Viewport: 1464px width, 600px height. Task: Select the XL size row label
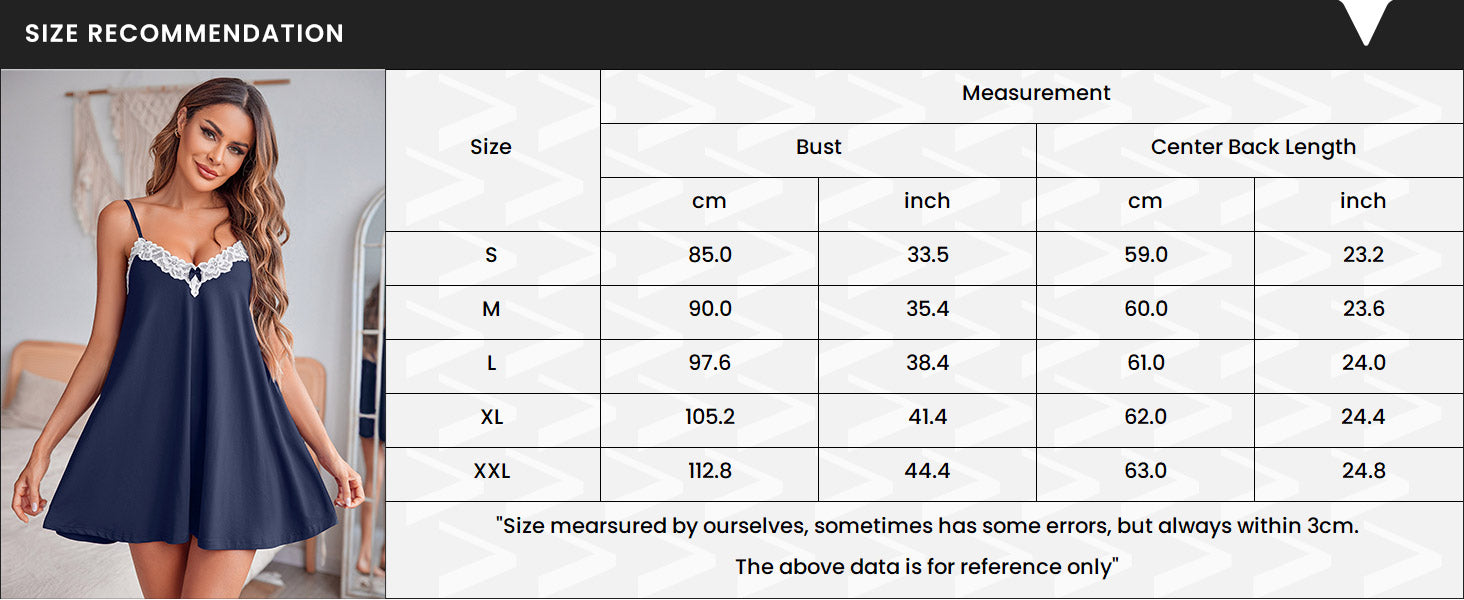click(x=491, y=417)
